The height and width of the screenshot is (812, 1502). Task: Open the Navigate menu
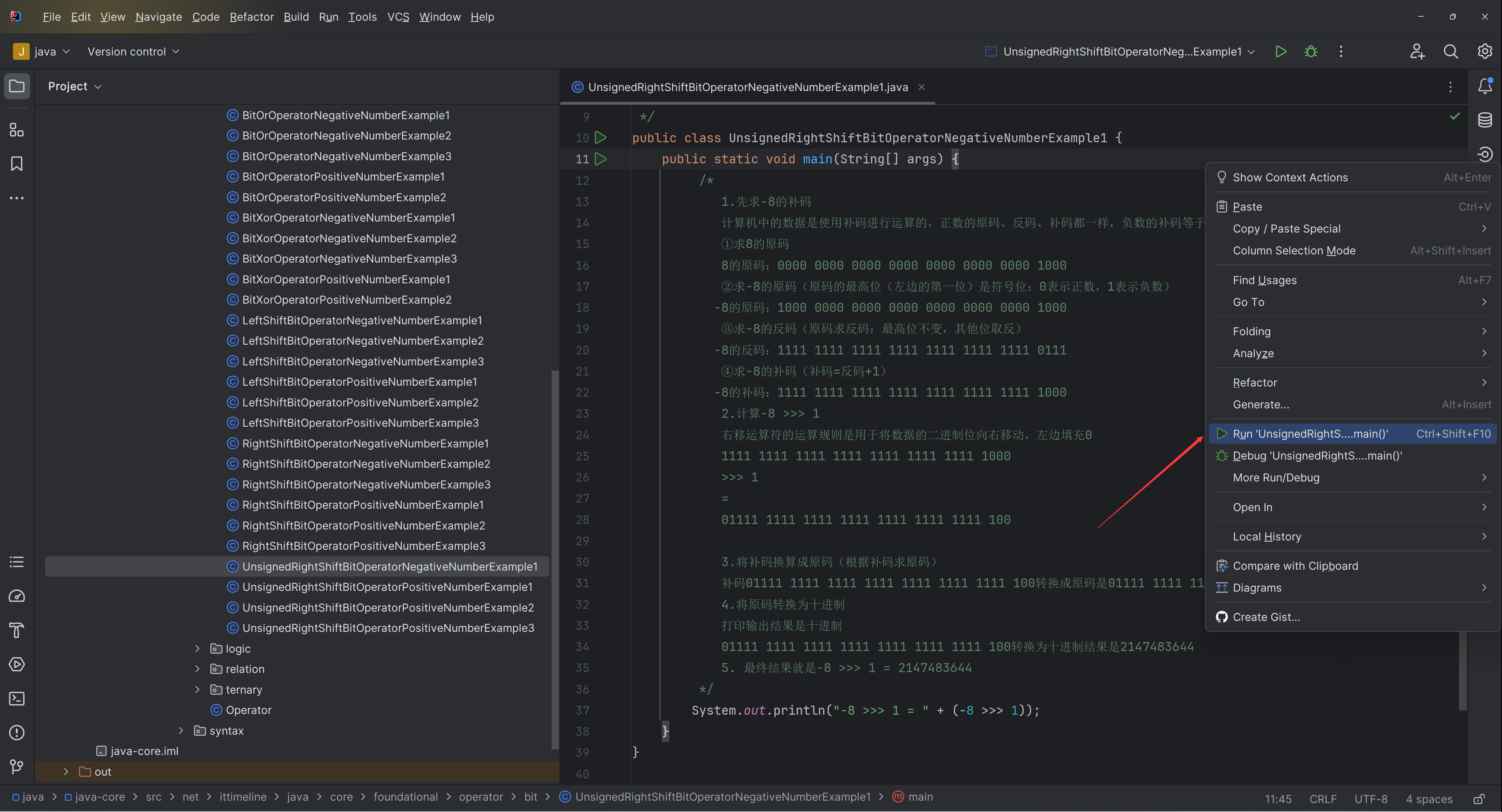tap(159, 17)
